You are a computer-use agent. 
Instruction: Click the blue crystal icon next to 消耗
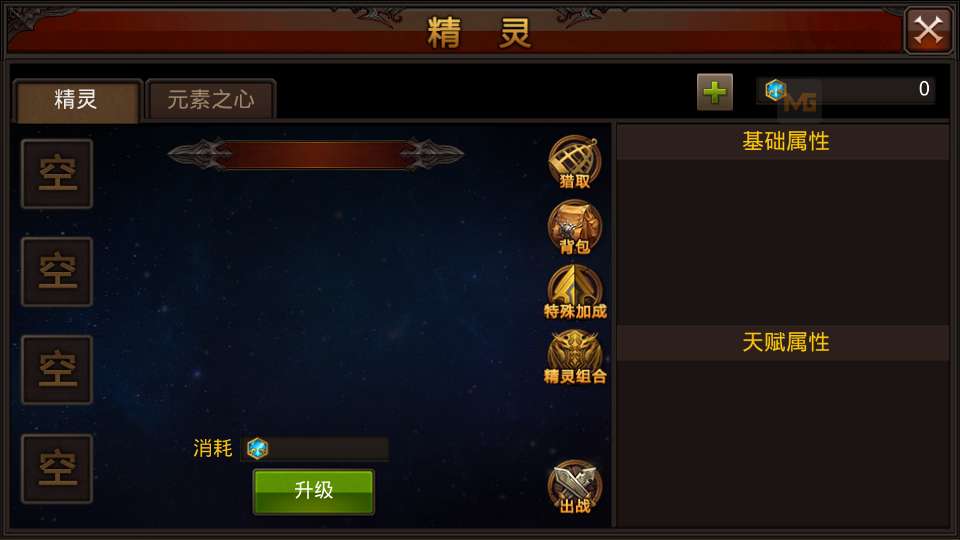257,448
